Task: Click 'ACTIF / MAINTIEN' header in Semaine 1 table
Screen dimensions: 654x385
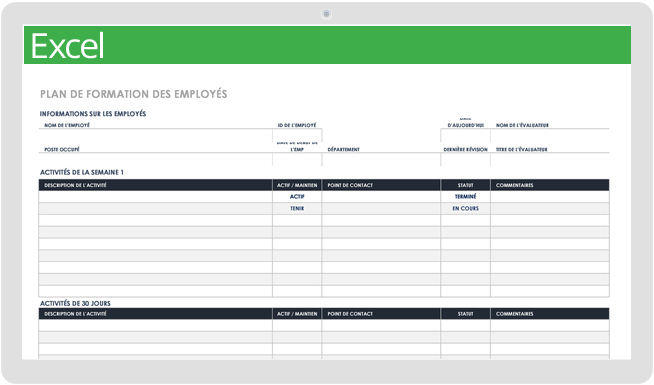Action: tap(297, 185)
